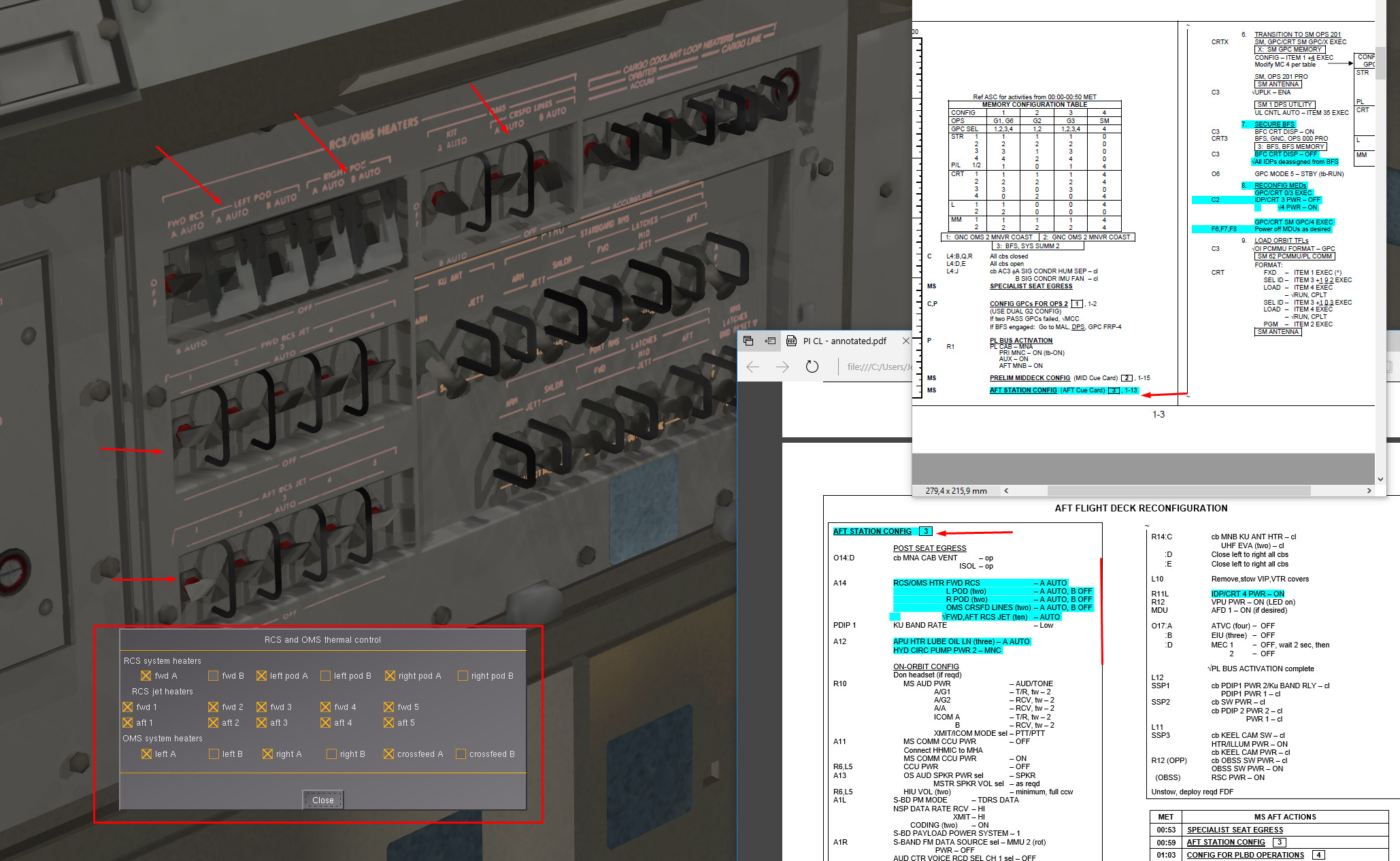Check the left B OMS heater
The image size is (1400, 861).
(x=214, y=754)
